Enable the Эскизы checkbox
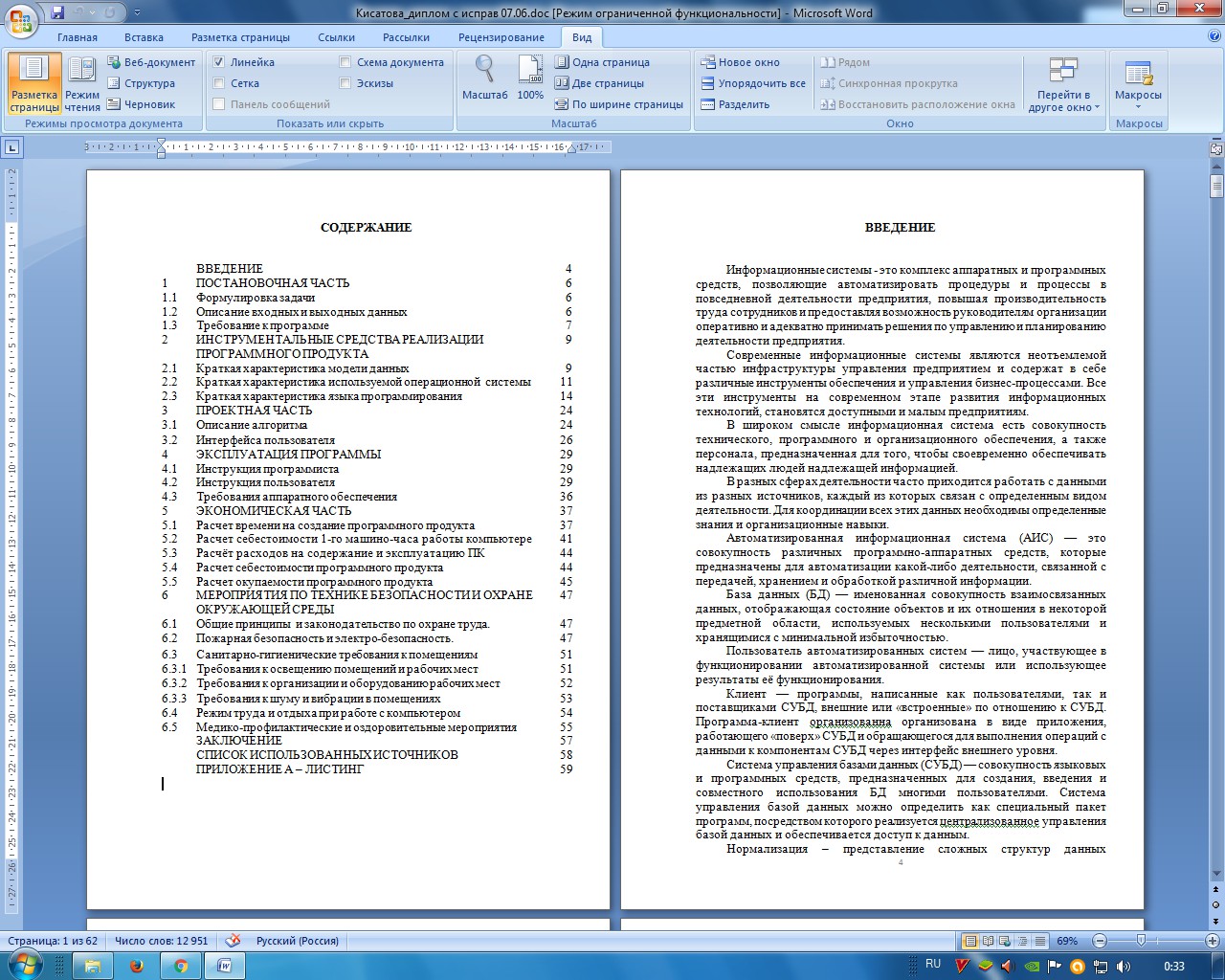Screen dimensions: 1225x980 345,83
